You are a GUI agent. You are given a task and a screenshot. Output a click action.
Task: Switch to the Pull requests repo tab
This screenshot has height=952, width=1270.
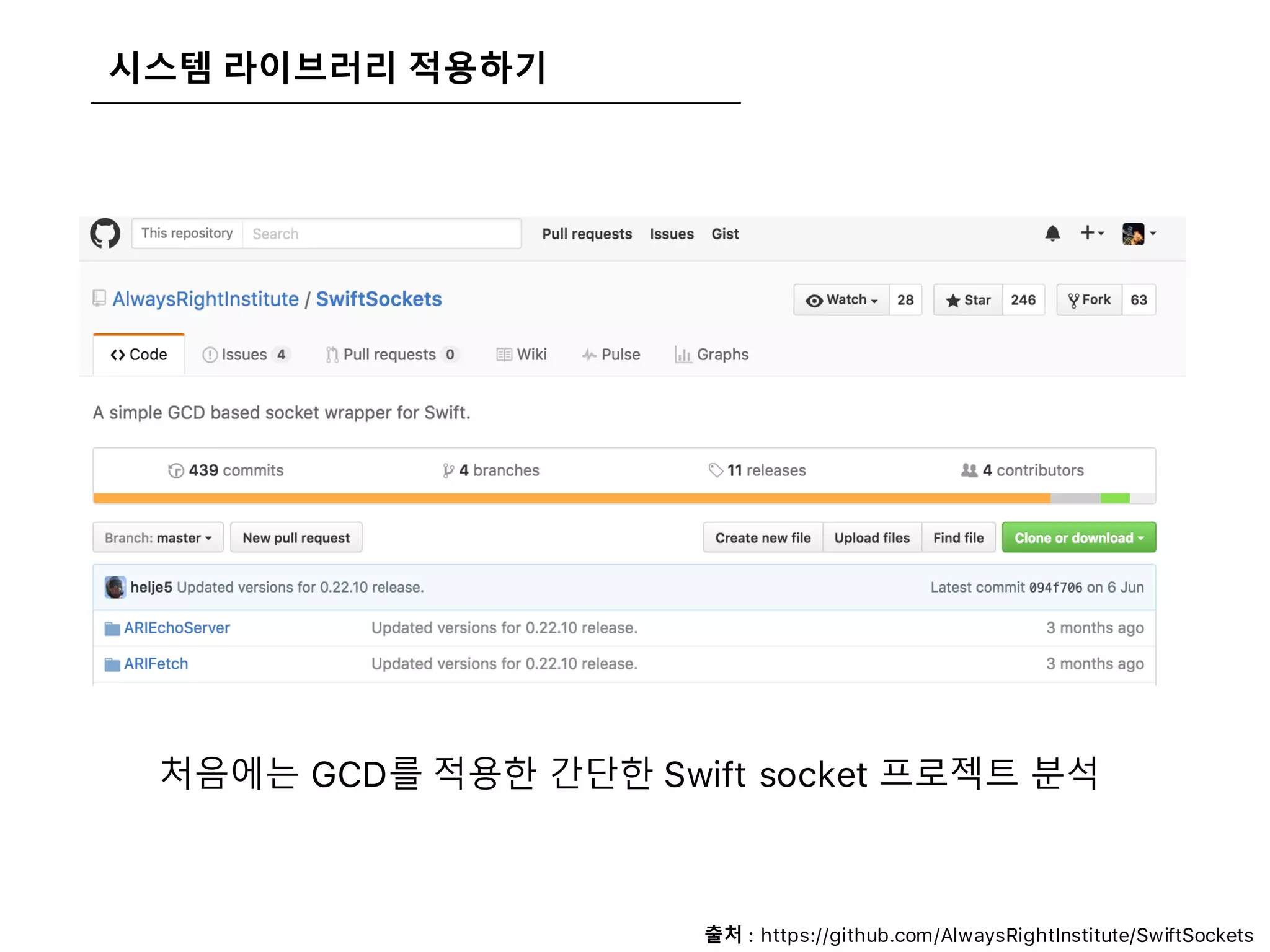(391, 355)
